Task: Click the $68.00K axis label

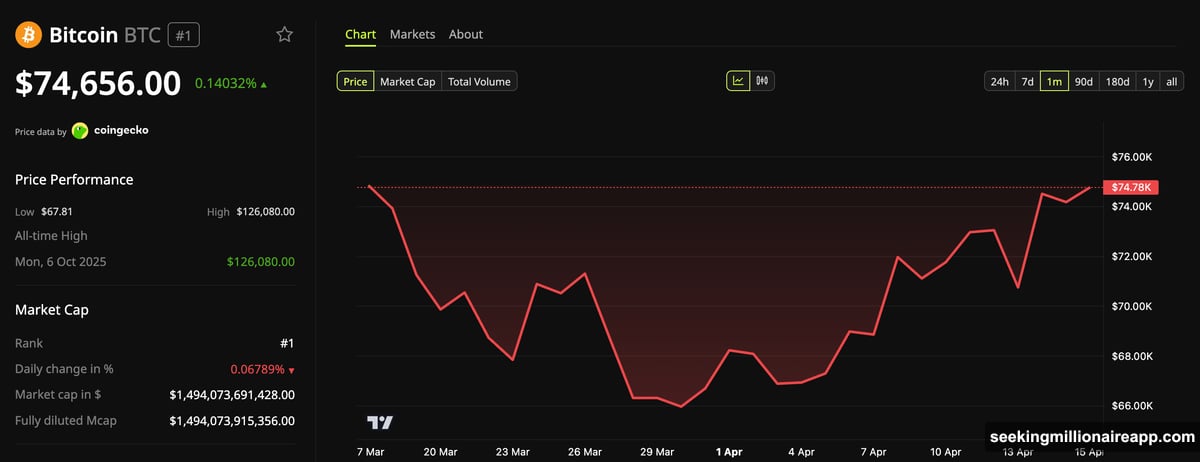Action: click(1132, 356)
